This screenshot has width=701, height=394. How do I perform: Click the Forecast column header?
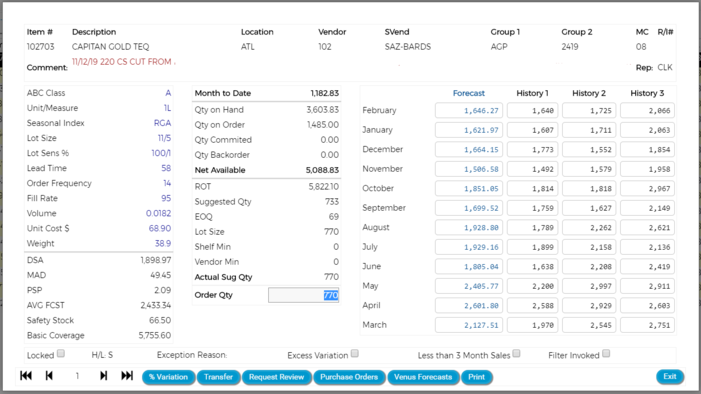[469, 93]
